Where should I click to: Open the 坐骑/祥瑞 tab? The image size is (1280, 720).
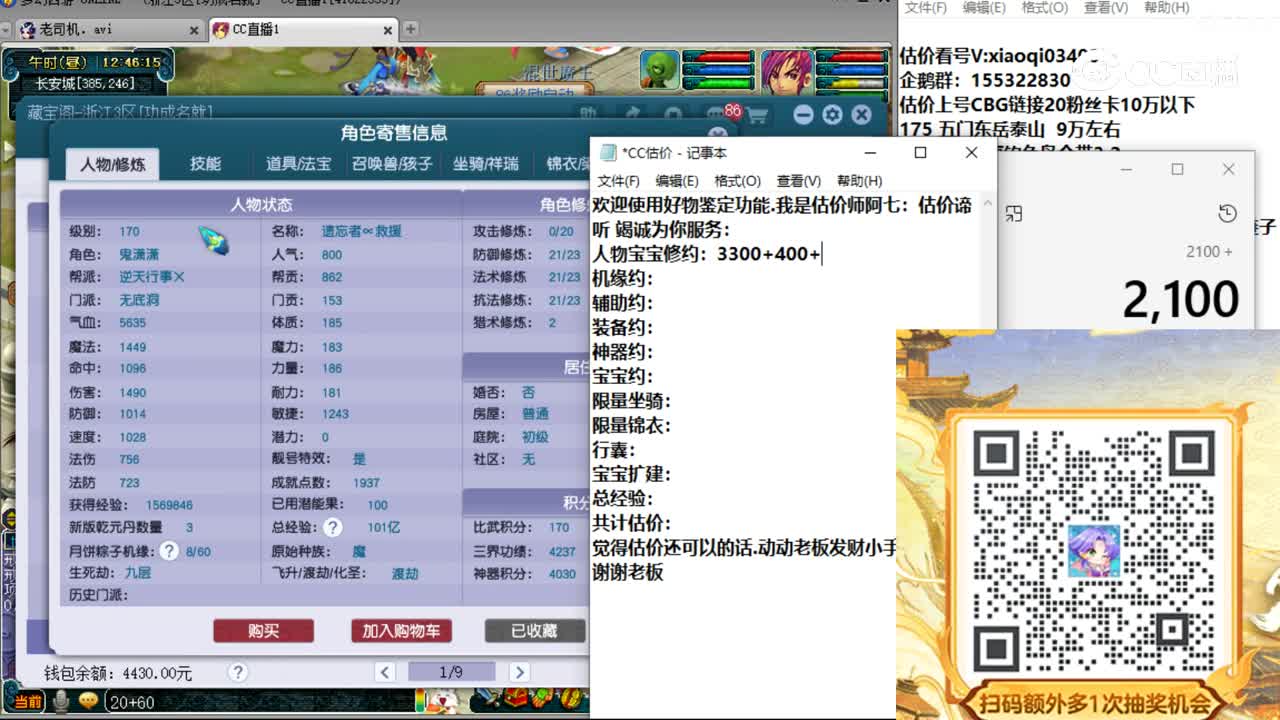(486, 164)
